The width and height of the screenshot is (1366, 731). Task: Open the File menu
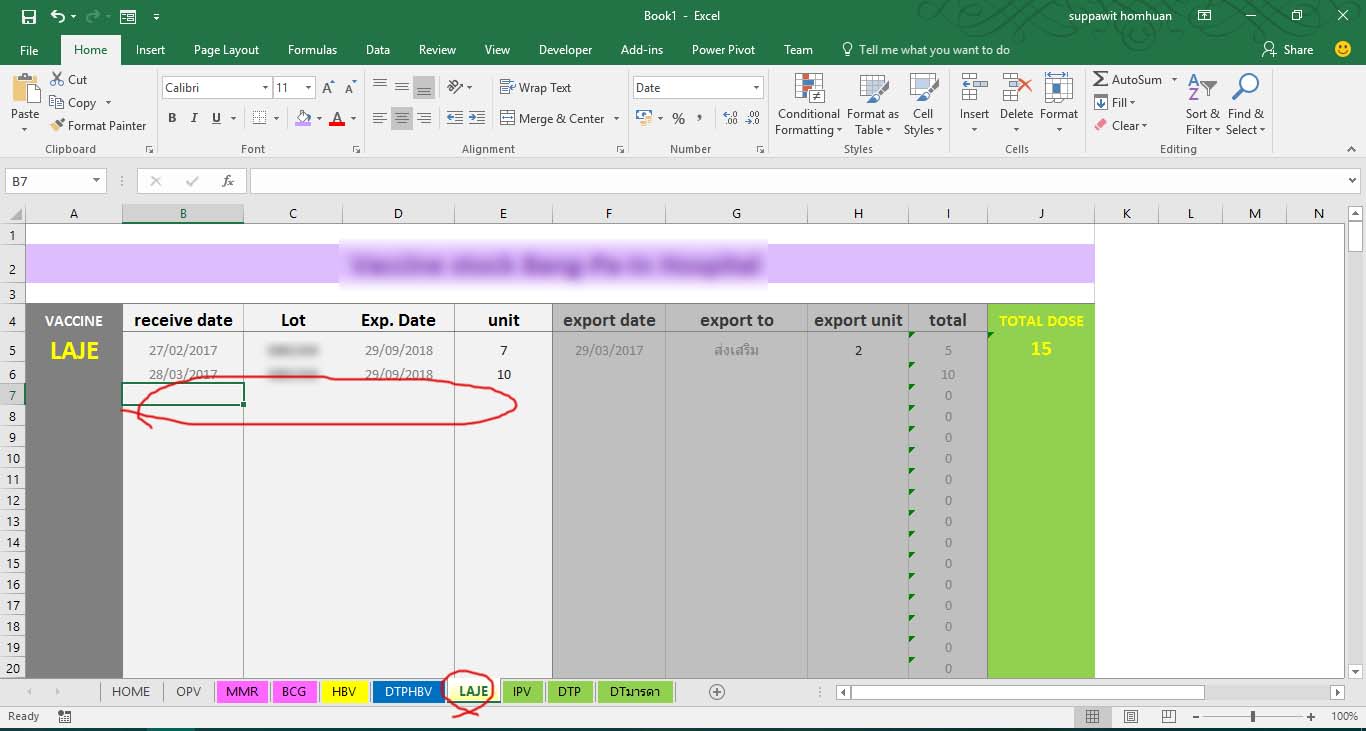pos(29,50)
